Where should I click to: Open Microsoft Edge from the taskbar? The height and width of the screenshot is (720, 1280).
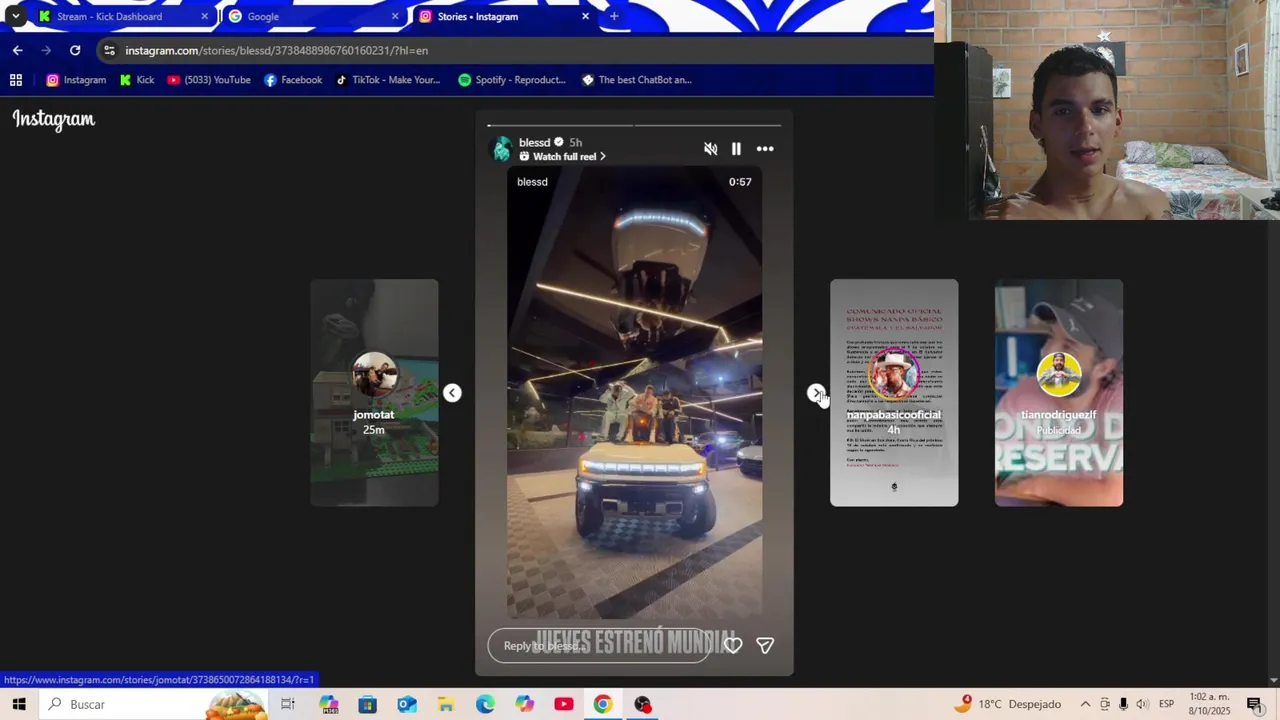tap(485, 705)
